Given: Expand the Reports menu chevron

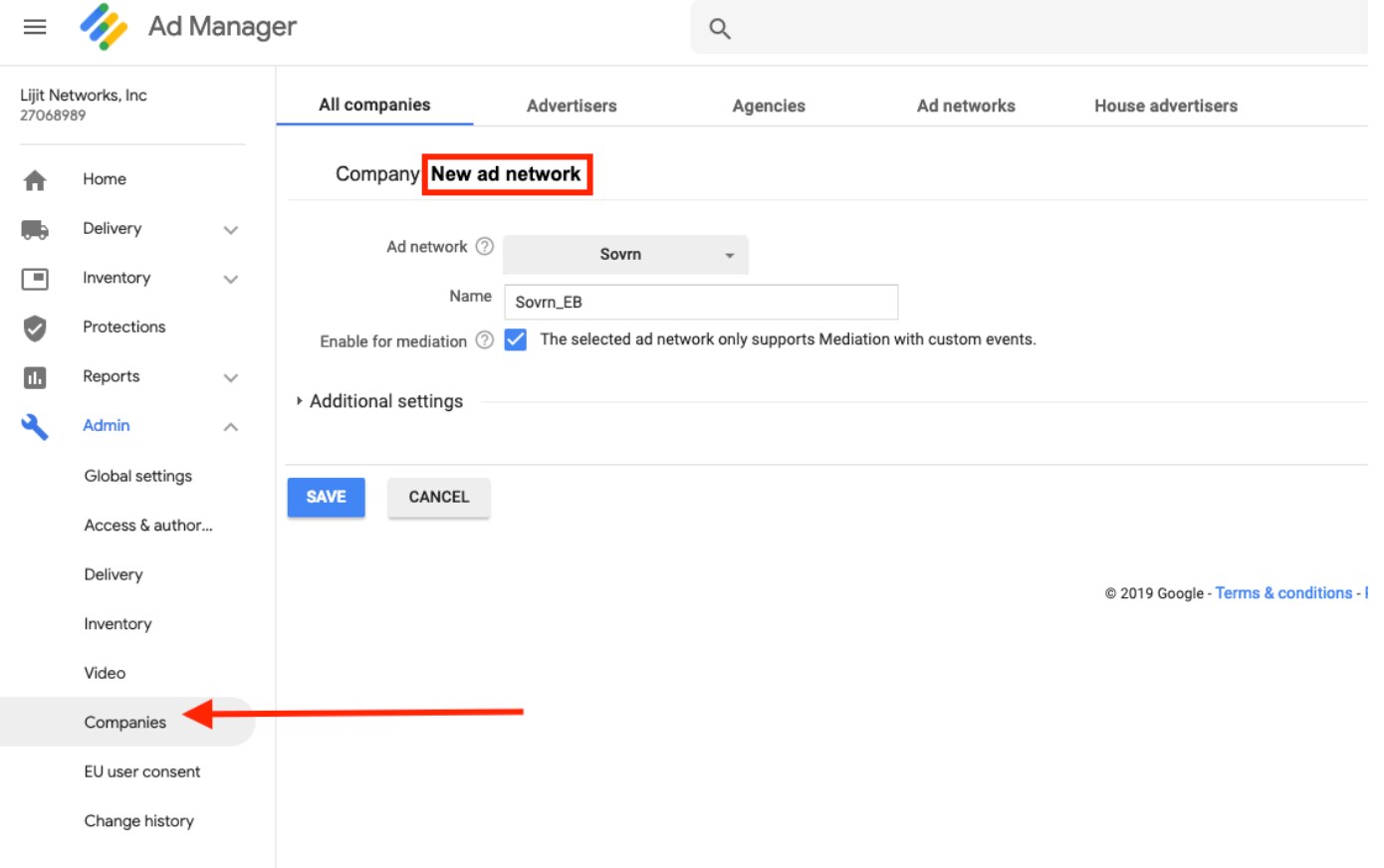Looking at the screenshot, I should (x=231, y=378).
